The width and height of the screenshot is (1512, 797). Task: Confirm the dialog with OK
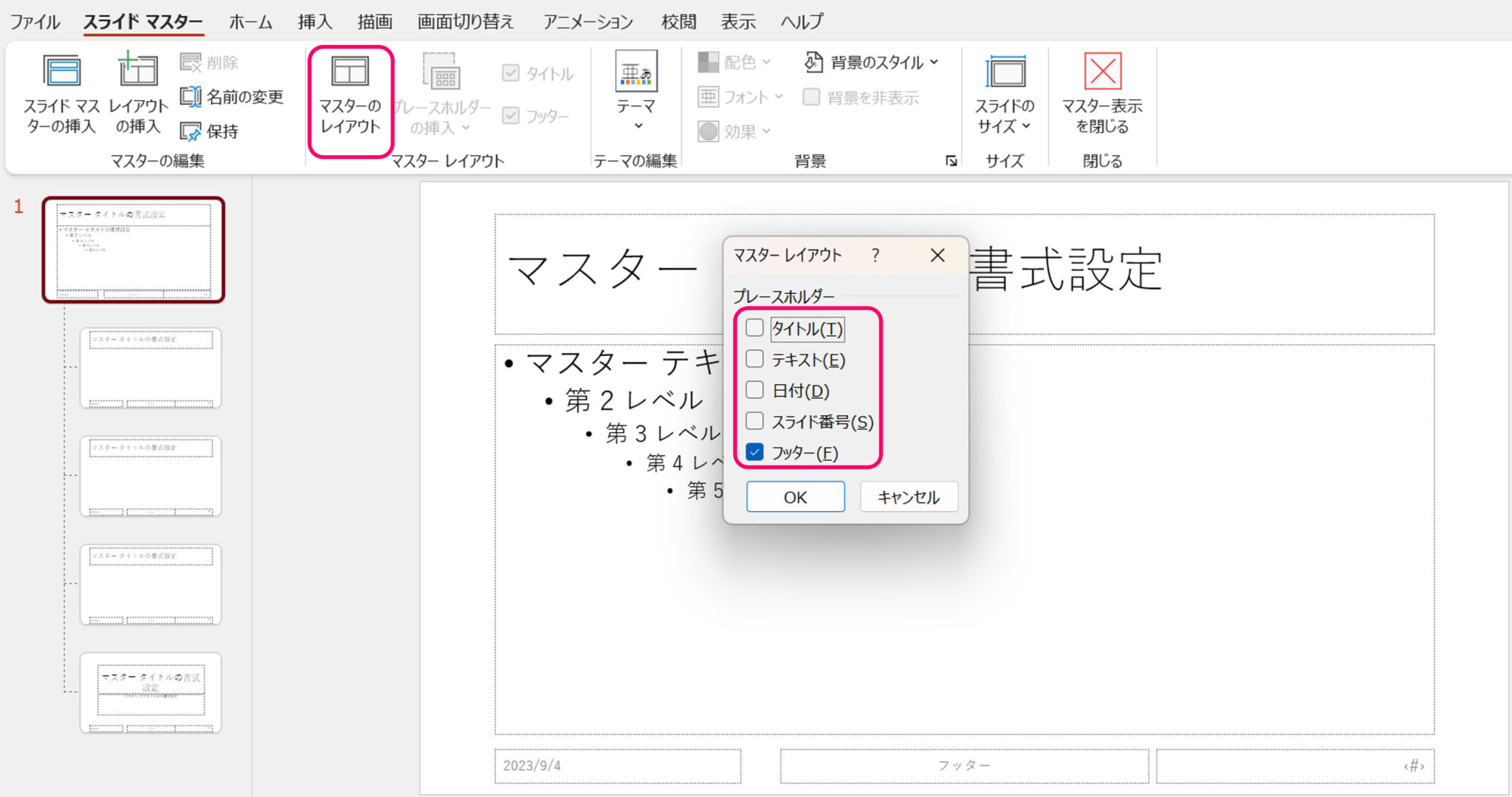pos(795,497)
